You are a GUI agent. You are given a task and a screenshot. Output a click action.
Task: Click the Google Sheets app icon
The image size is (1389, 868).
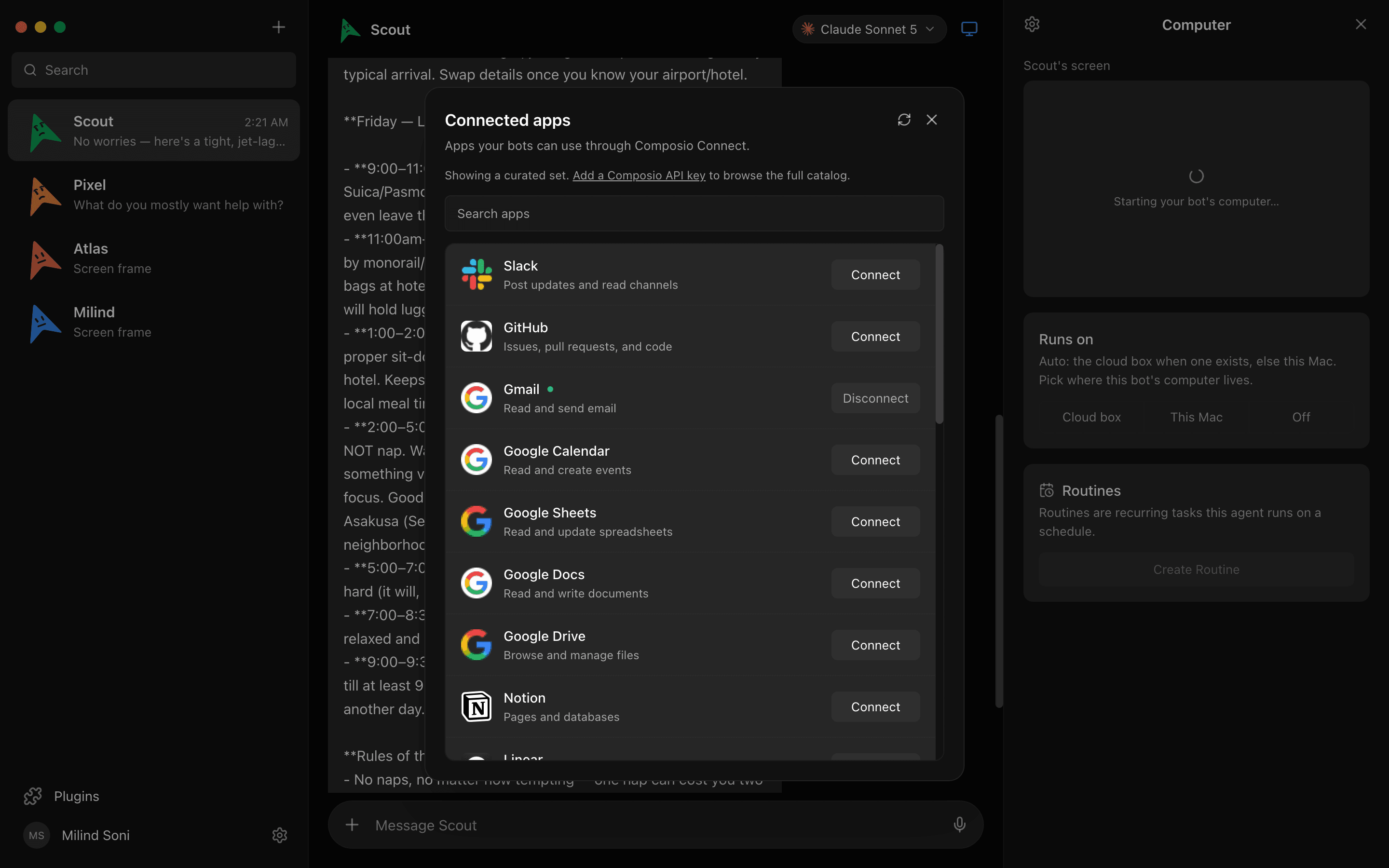477,521
